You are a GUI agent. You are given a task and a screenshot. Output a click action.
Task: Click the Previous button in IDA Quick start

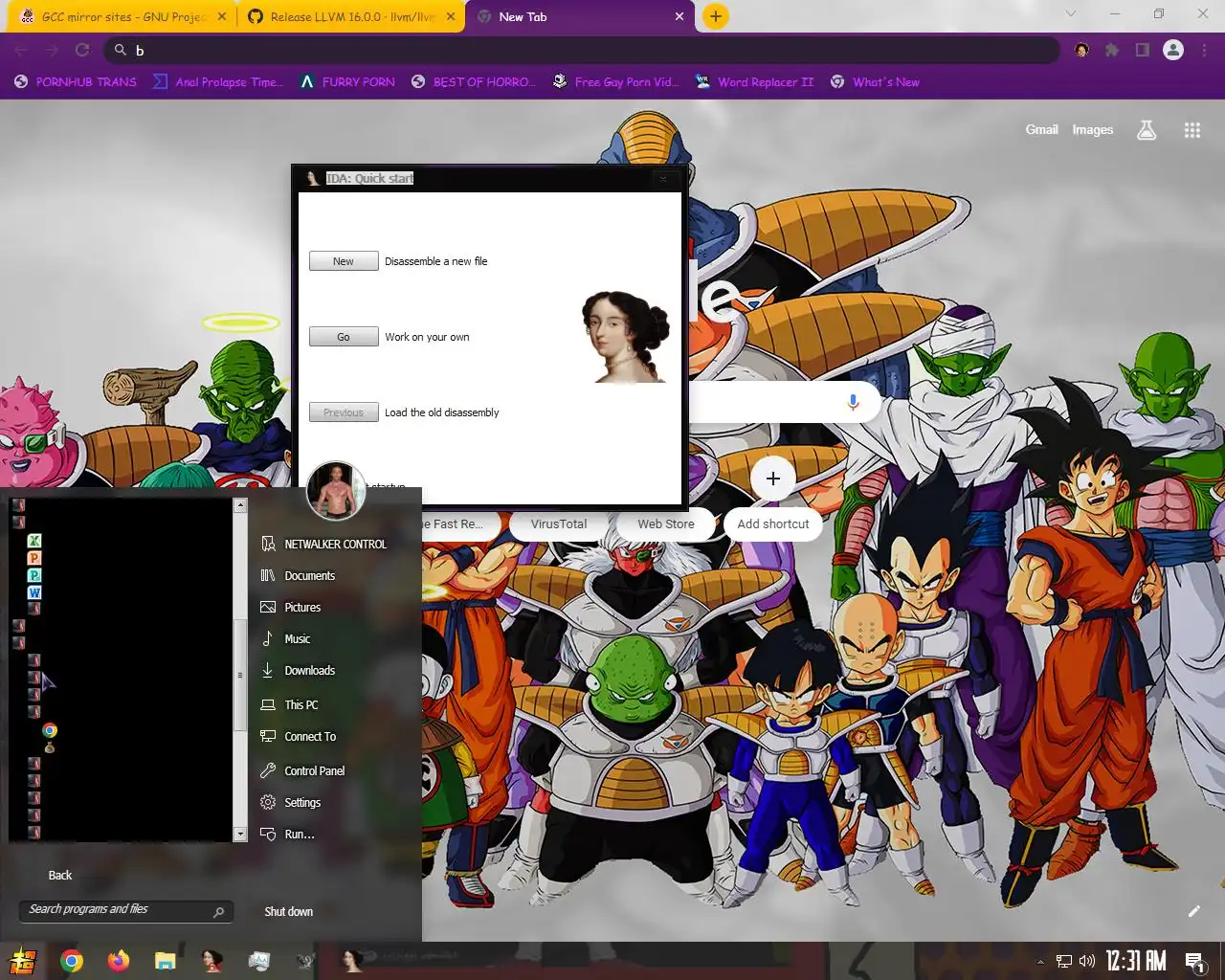click(344, 412)
